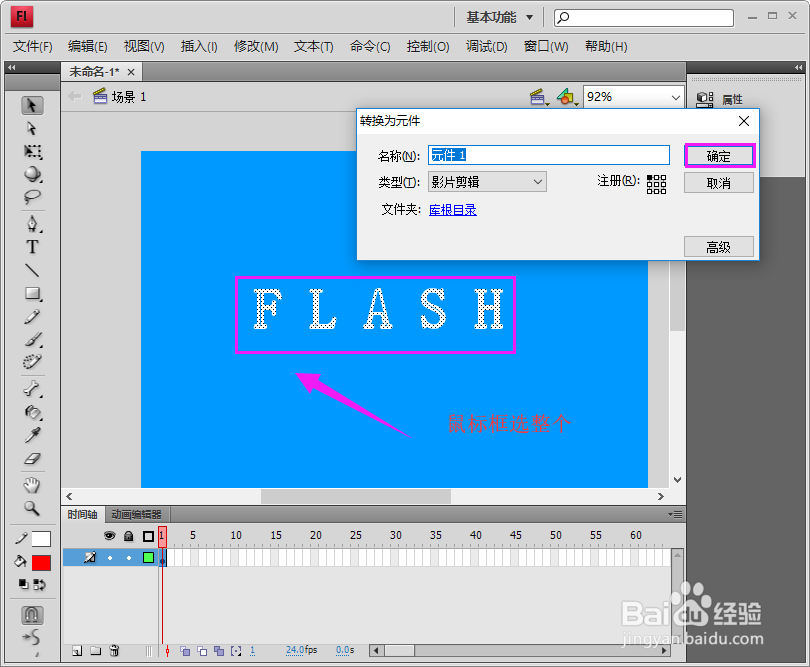Viewport: 810px width, 667px height.
Task: Select the Bone tool
Action: click(x=33, y=389)
